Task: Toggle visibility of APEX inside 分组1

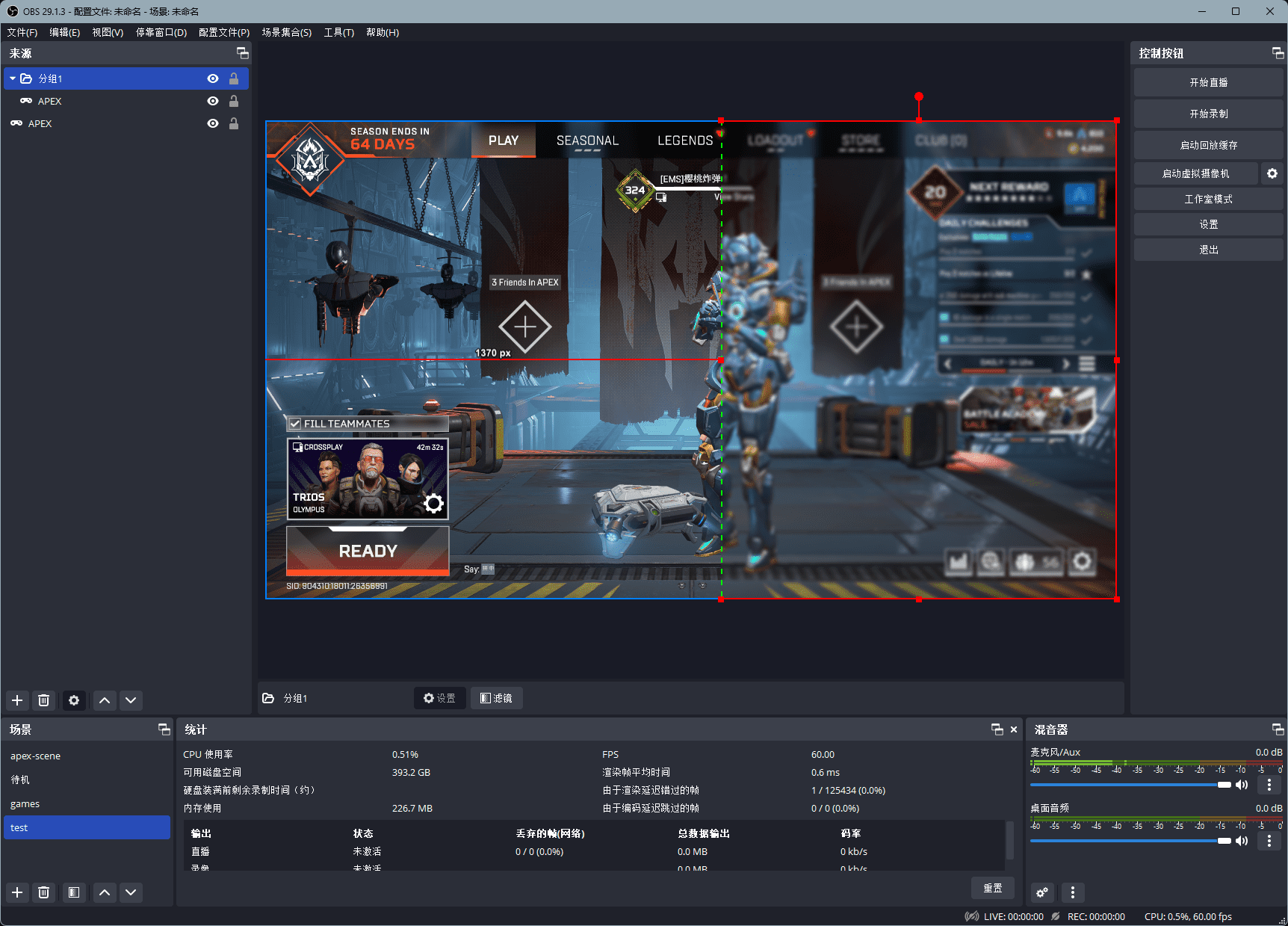Action: (213, 101)
